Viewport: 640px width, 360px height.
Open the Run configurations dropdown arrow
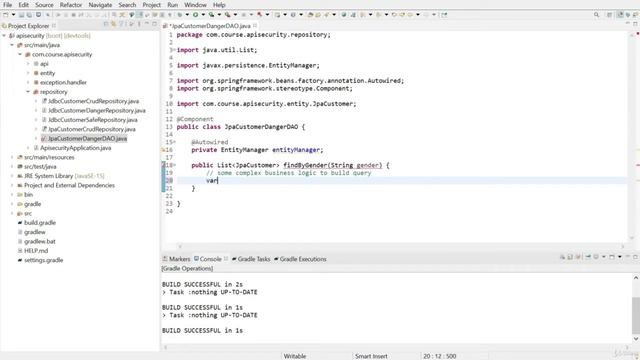point(203,15)
